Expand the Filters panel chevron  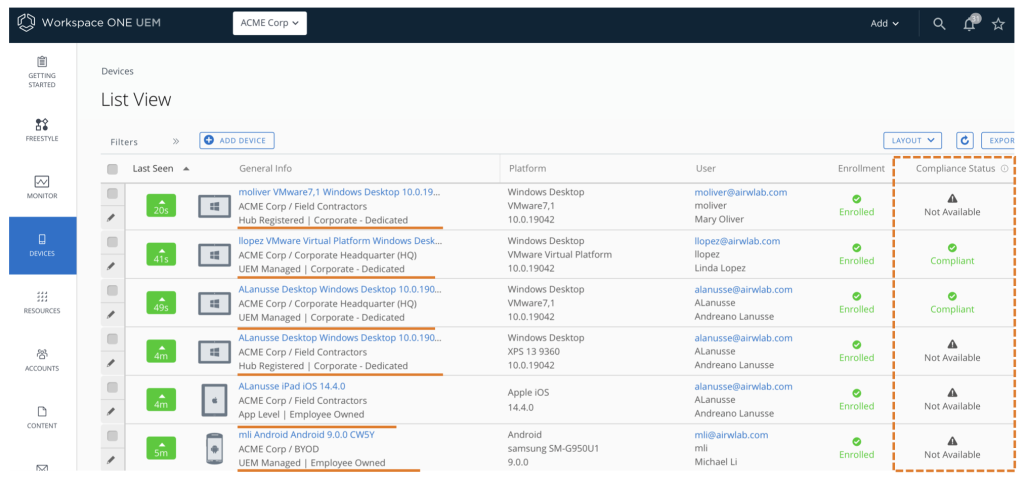coord(176,142)
